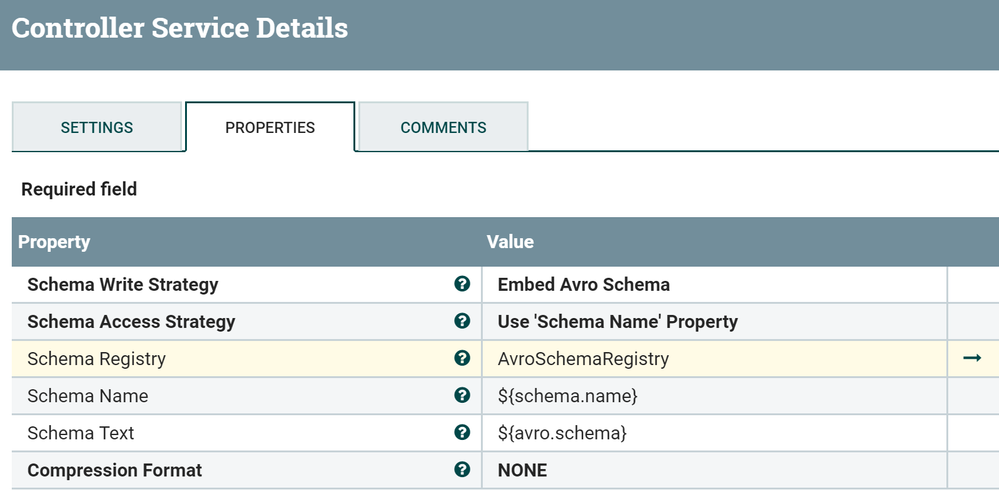Image resolution: width=999 pixels, height=490 pixels.
Task: Switch to the Comments tab
Action: coord(443,127)
